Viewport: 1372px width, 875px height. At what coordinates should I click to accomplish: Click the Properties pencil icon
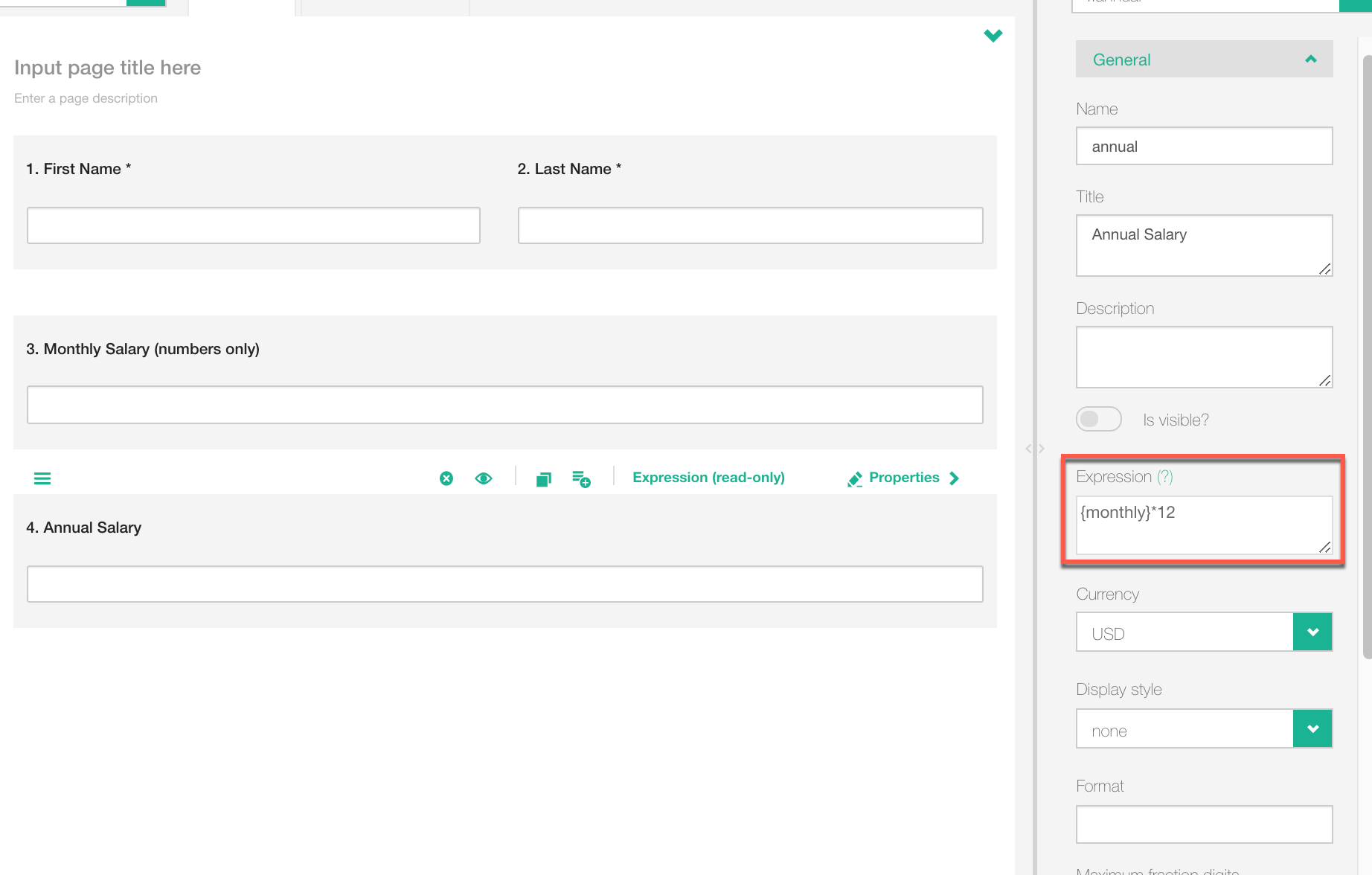pyautogui.click(x=855, y=479)
